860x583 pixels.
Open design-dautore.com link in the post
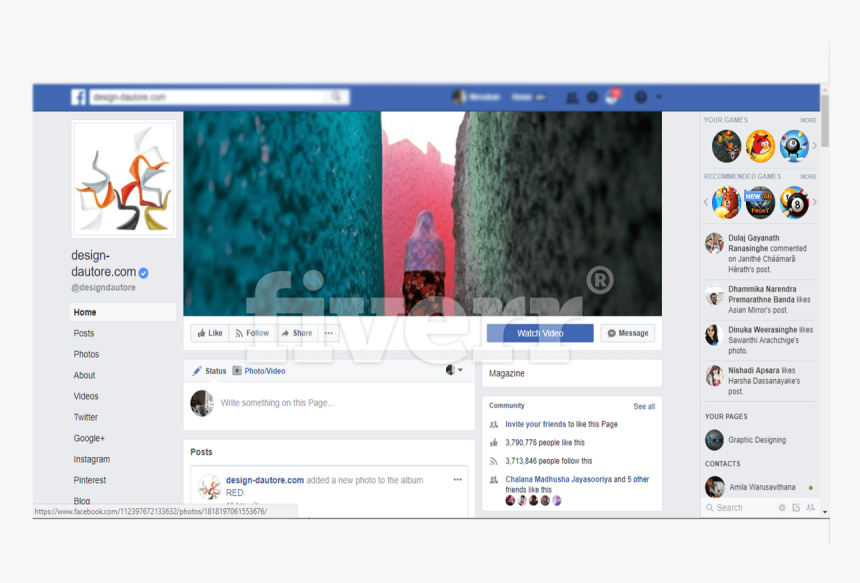click(265, 480)
